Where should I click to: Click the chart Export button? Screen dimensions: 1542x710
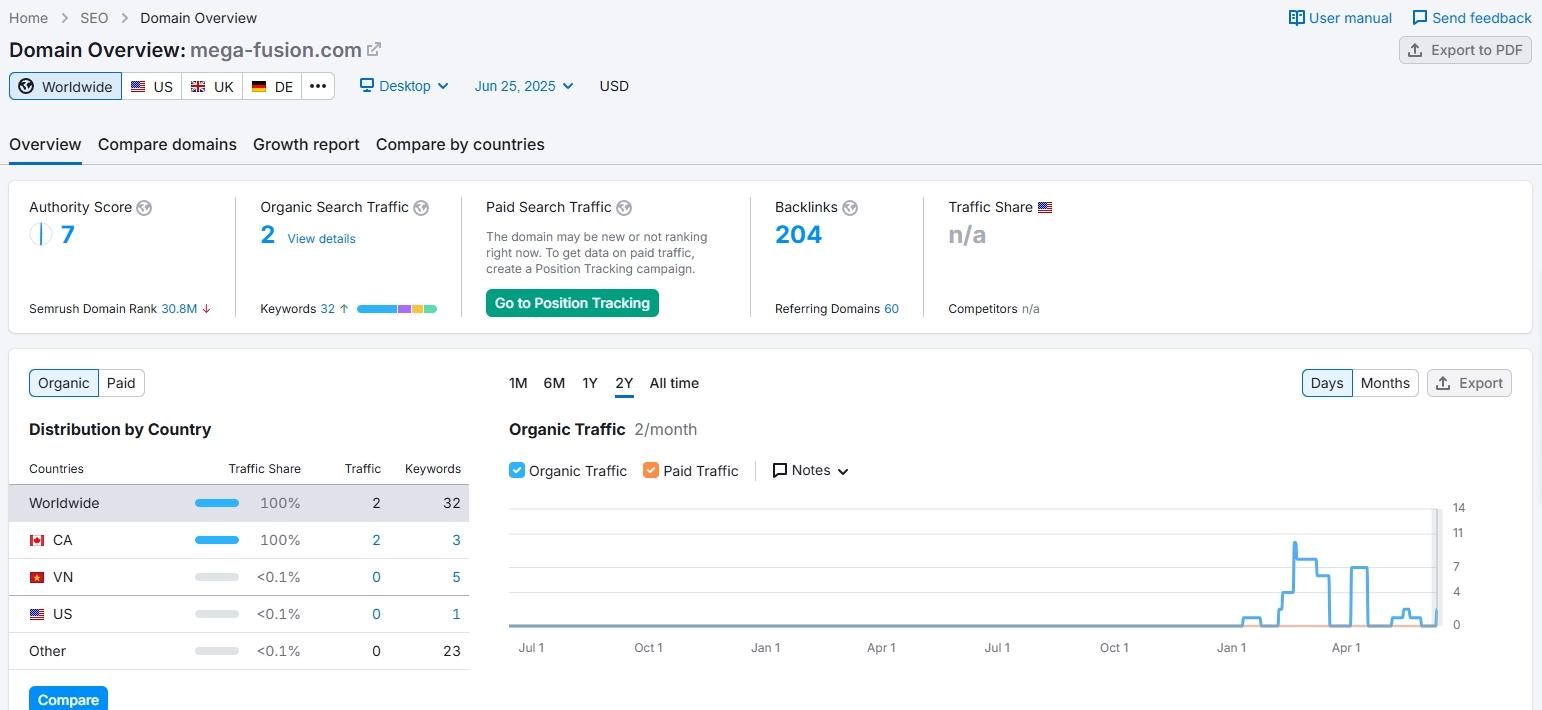point(1469,383)
